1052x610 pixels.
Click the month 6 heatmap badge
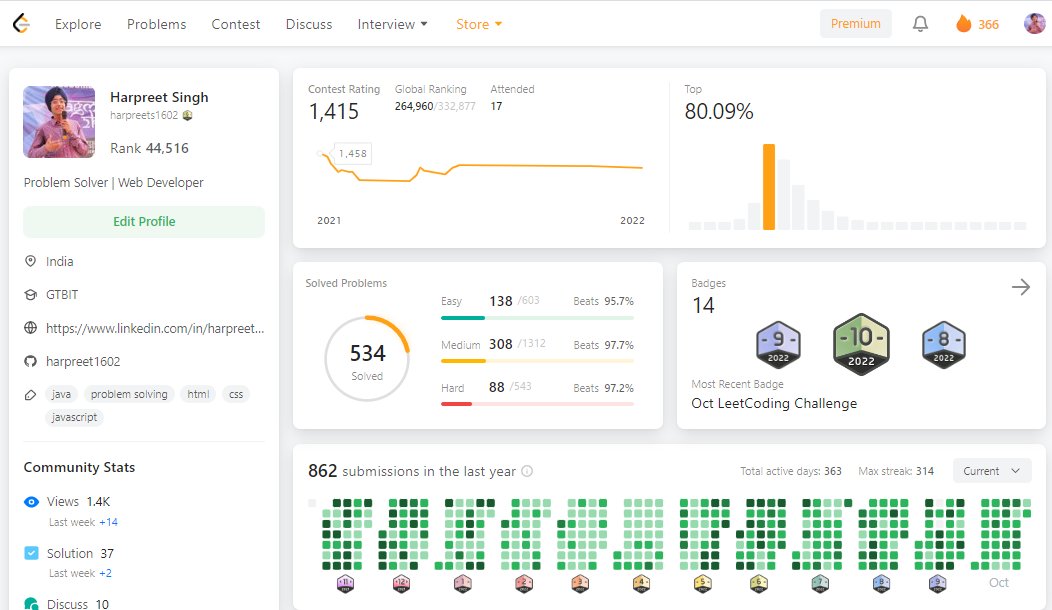point(759,583)
